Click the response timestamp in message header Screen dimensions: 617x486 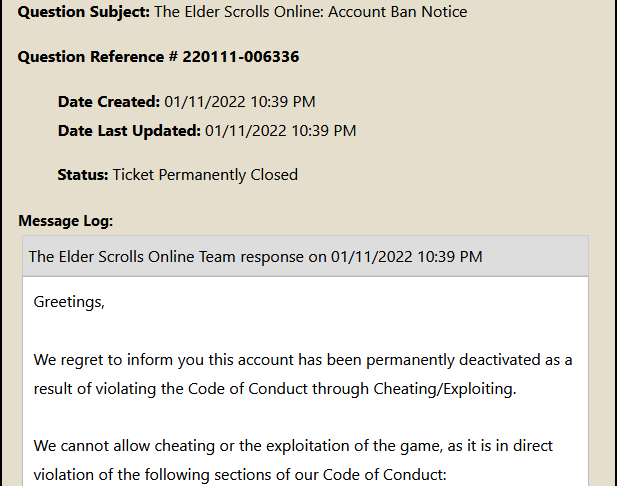(x=407, y=256)
